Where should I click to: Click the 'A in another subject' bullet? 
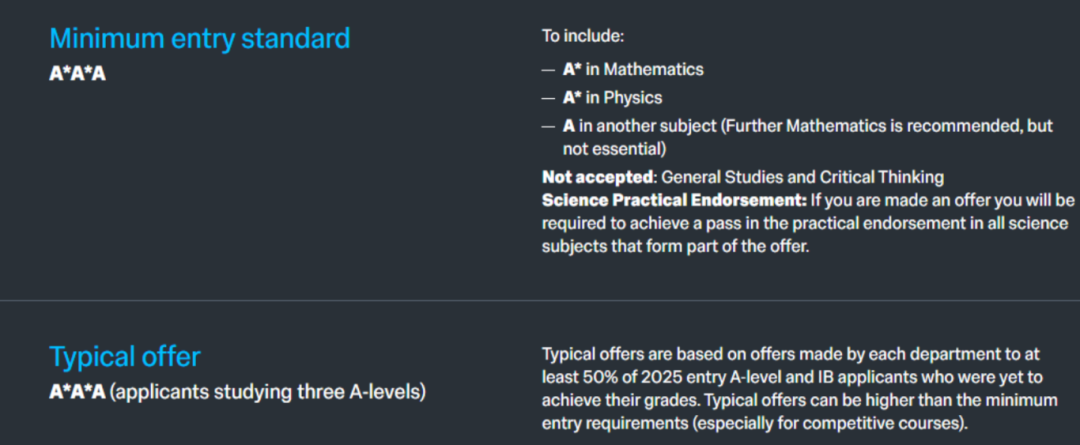[640, 126]
